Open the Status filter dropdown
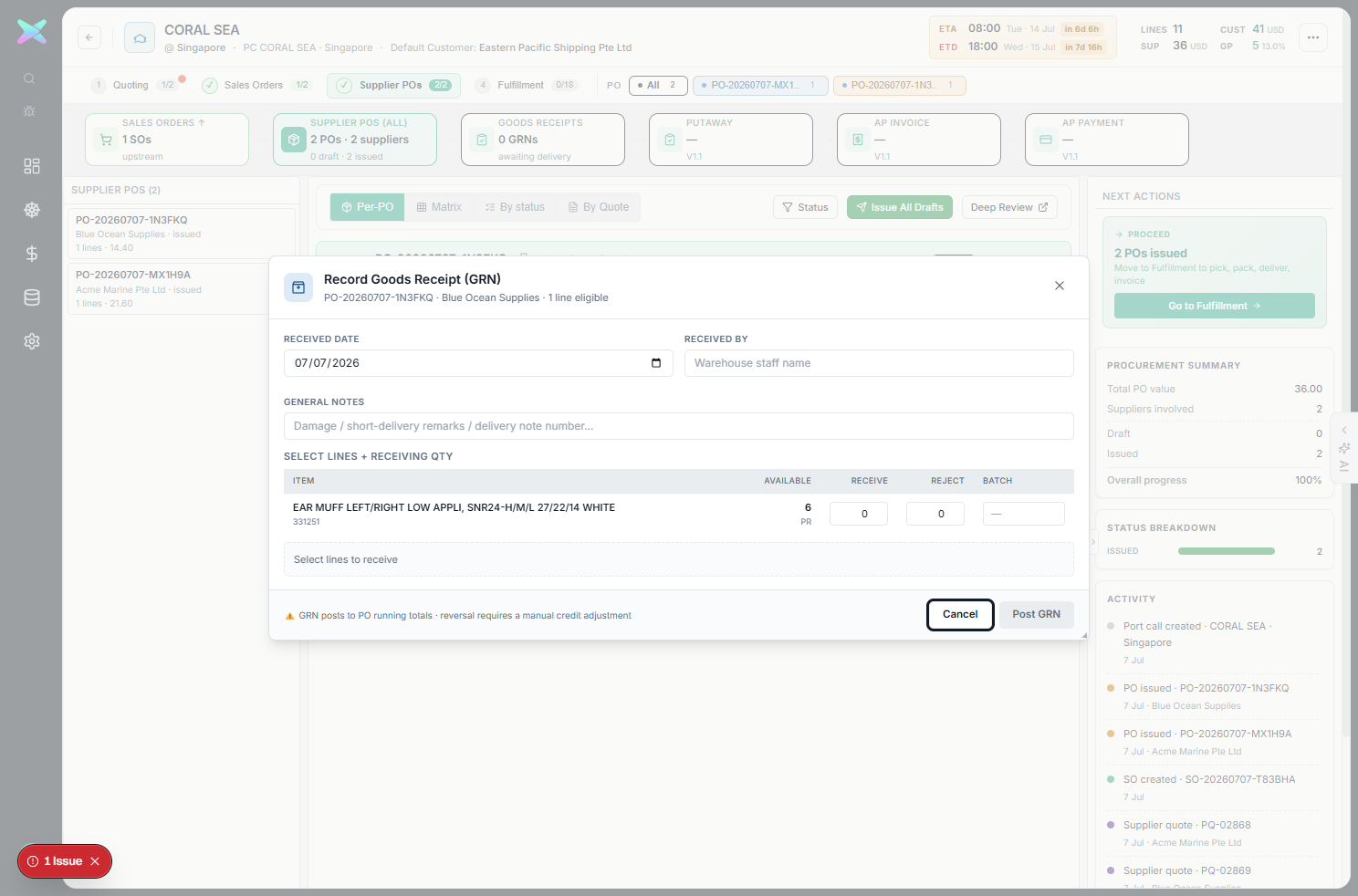Viewport: 1358px width, 896px height. click(805, 207)
